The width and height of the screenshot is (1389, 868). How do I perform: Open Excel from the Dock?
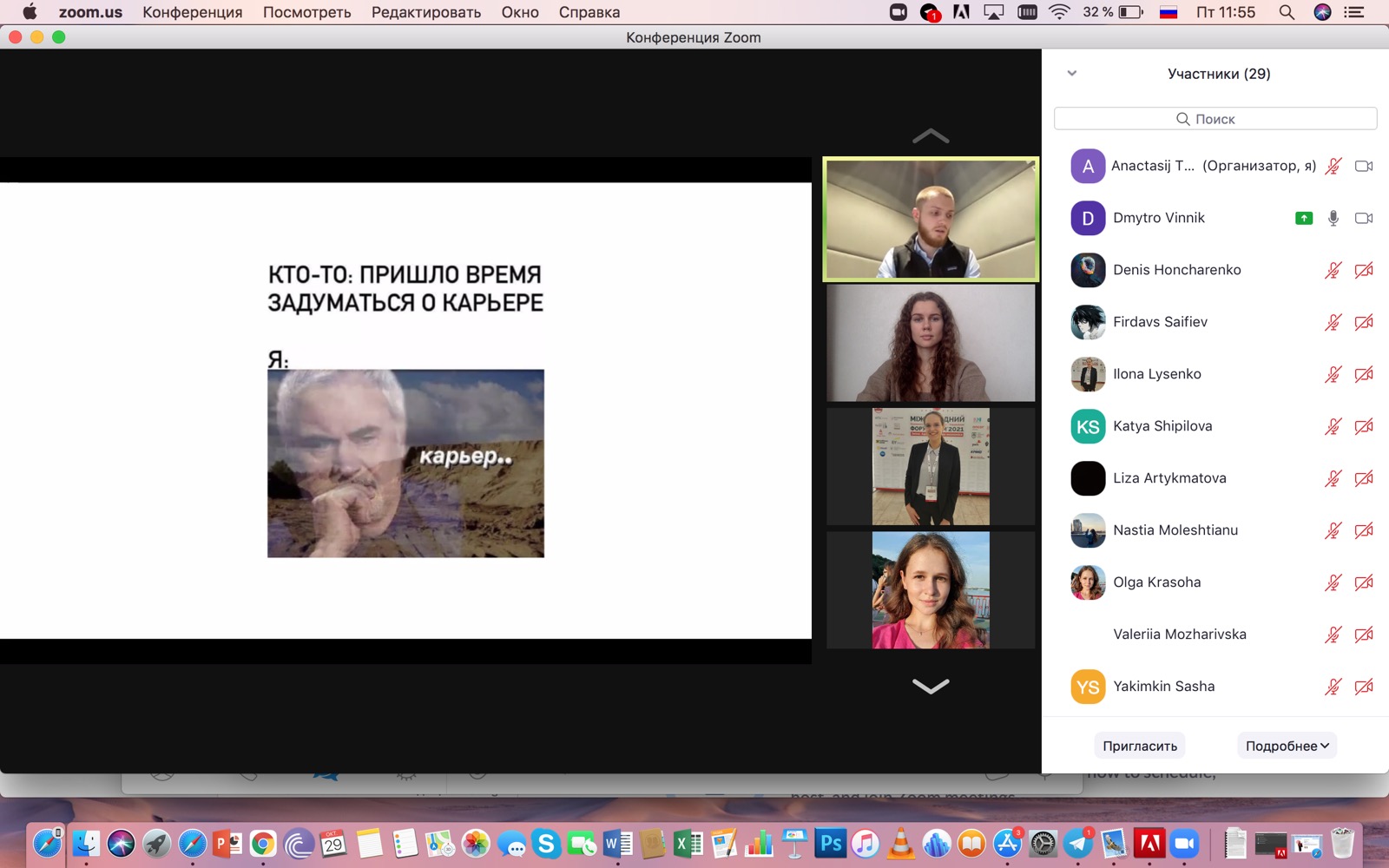coord(688,843)
